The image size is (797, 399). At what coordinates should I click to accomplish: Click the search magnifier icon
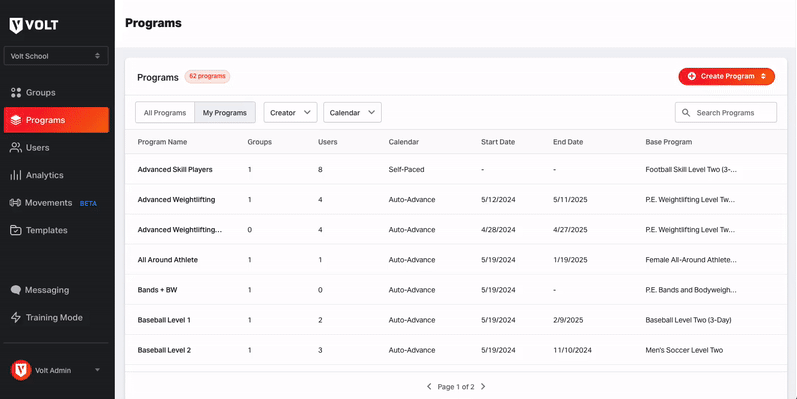pyautogui.click(x=686, y=113)
